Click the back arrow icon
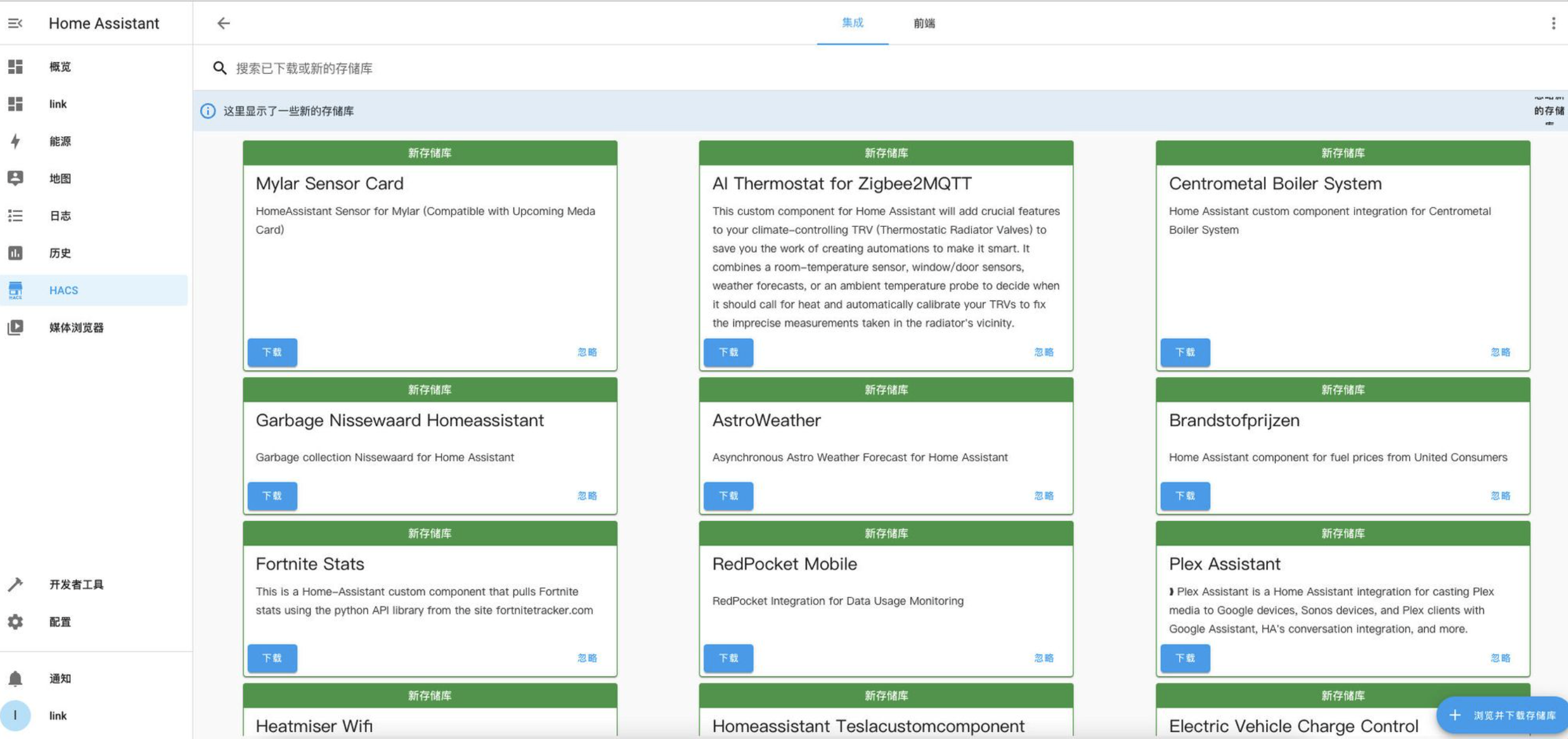The image size is (1568, 739). [223, 23]
